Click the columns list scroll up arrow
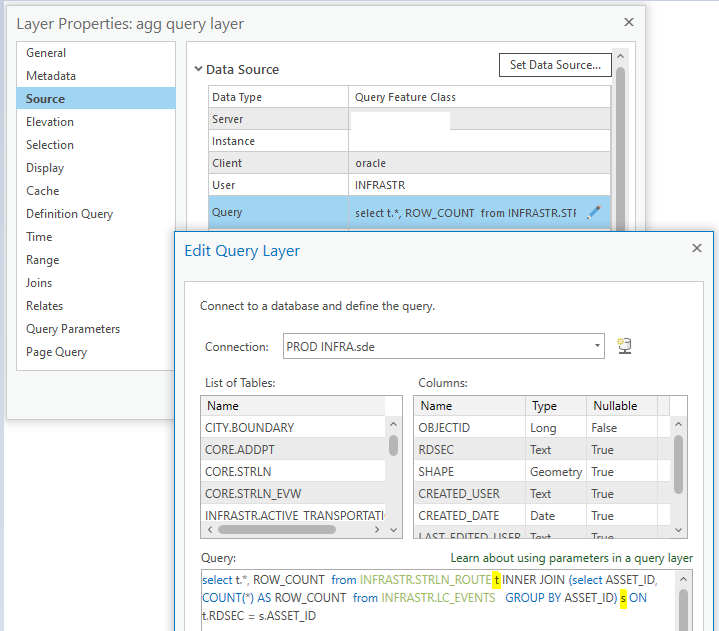 coord(679,424)
